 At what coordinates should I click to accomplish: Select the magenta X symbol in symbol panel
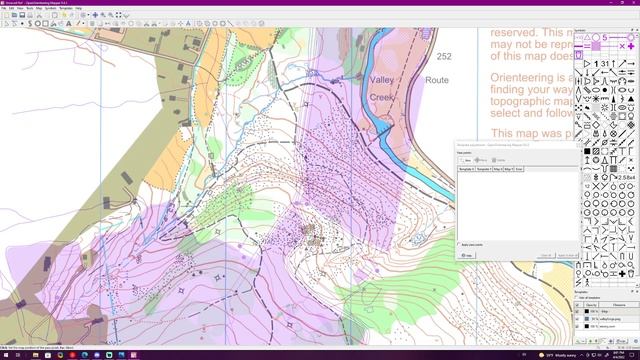click(622, 46)
